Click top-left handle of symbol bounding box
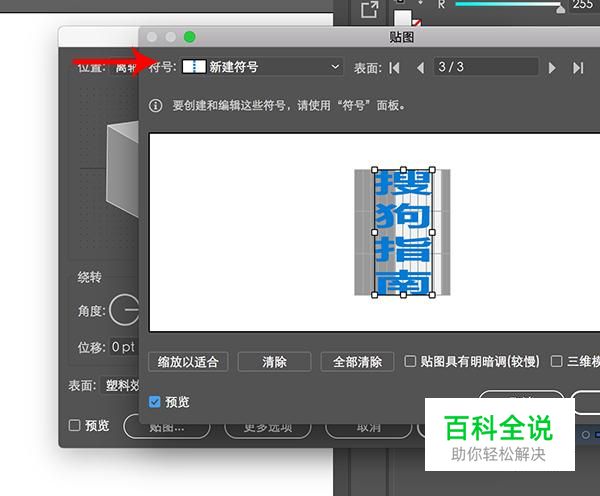This screenshot has width=600, height=496. click(375, 170)
